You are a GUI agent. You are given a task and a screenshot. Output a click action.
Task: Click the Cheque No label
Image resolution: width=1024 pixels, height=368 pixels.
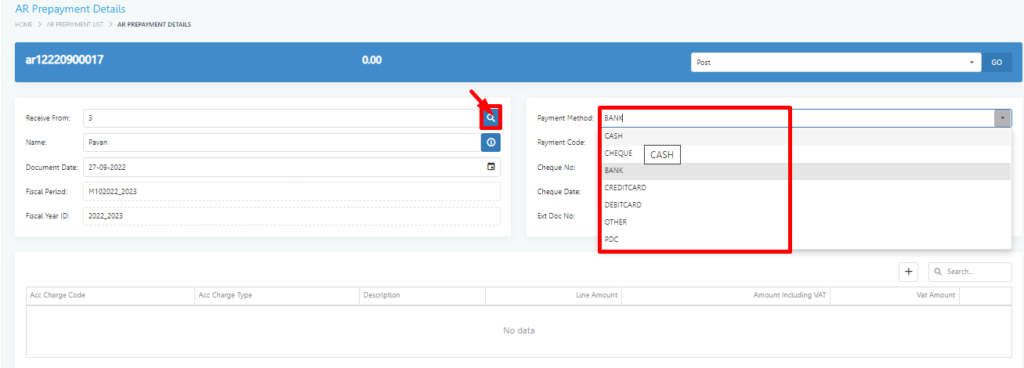pyautogui.click(x=556, y=167)
